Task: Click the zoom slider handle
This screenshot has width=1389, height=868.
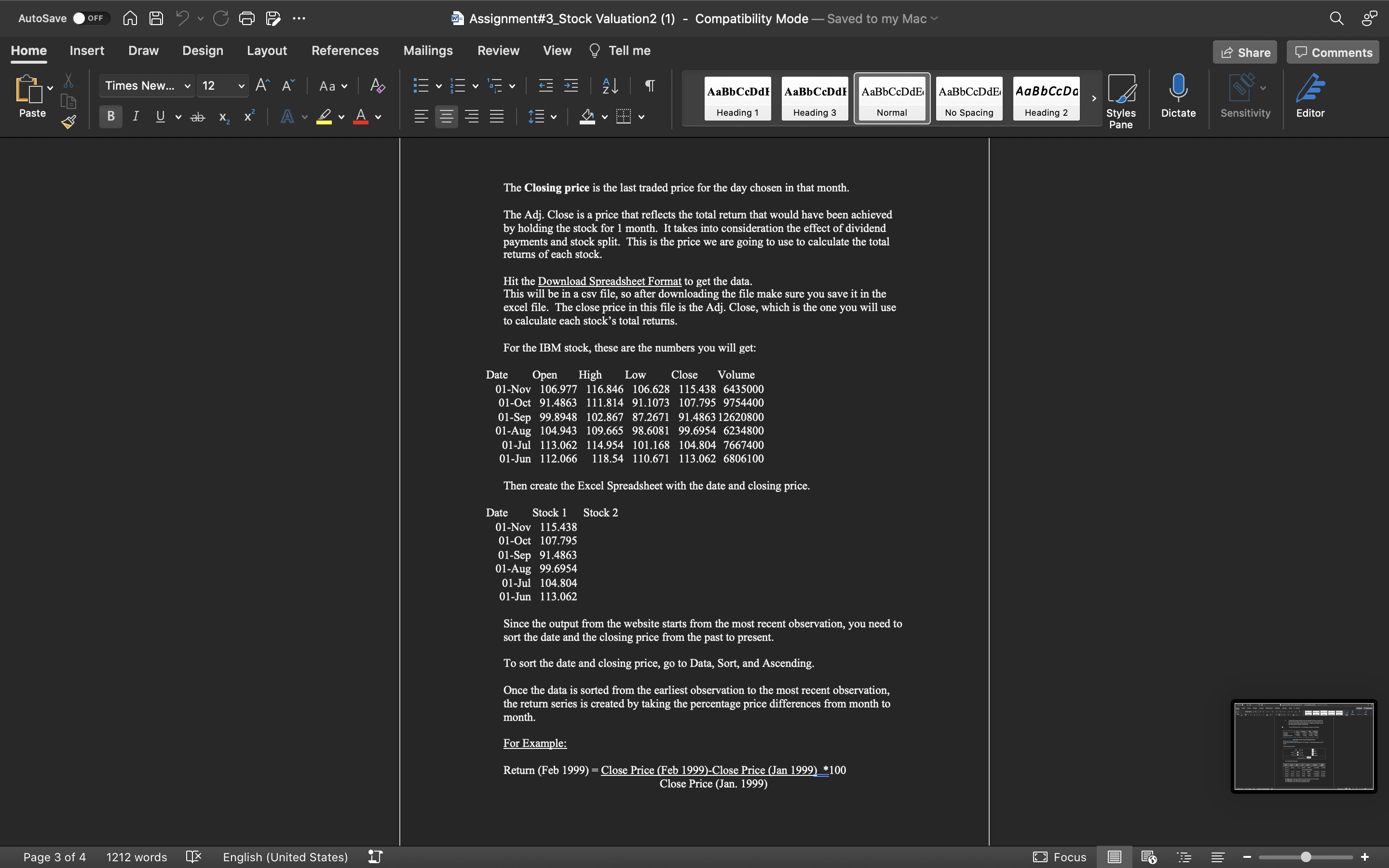Action: pos(1305,857)
